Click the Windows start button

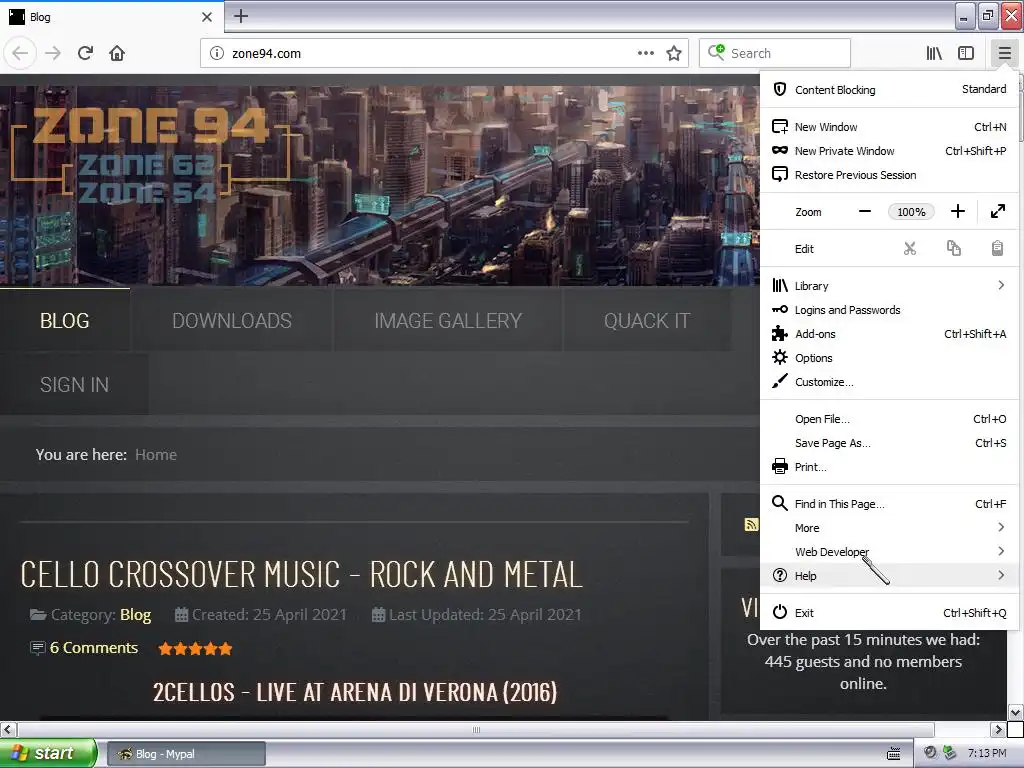pyautogui.click(x=48, y=753)
